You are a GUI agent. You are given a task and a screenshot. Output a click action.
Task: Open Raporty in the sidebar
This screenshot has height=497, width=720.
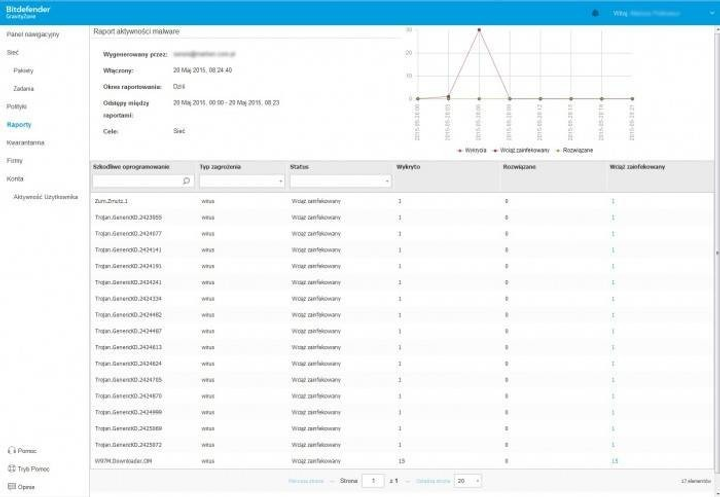pos(19,124)
